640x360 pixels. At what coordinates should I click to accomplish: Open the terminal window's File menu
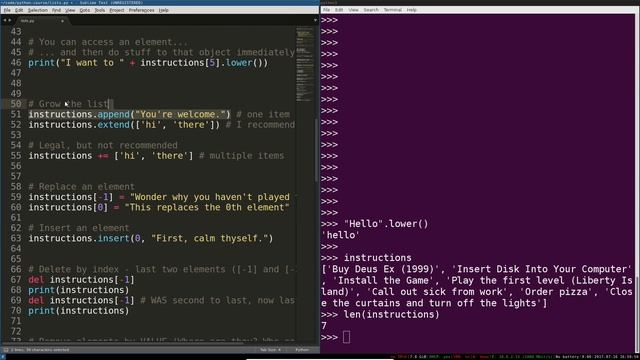click(x=326, y=10)
